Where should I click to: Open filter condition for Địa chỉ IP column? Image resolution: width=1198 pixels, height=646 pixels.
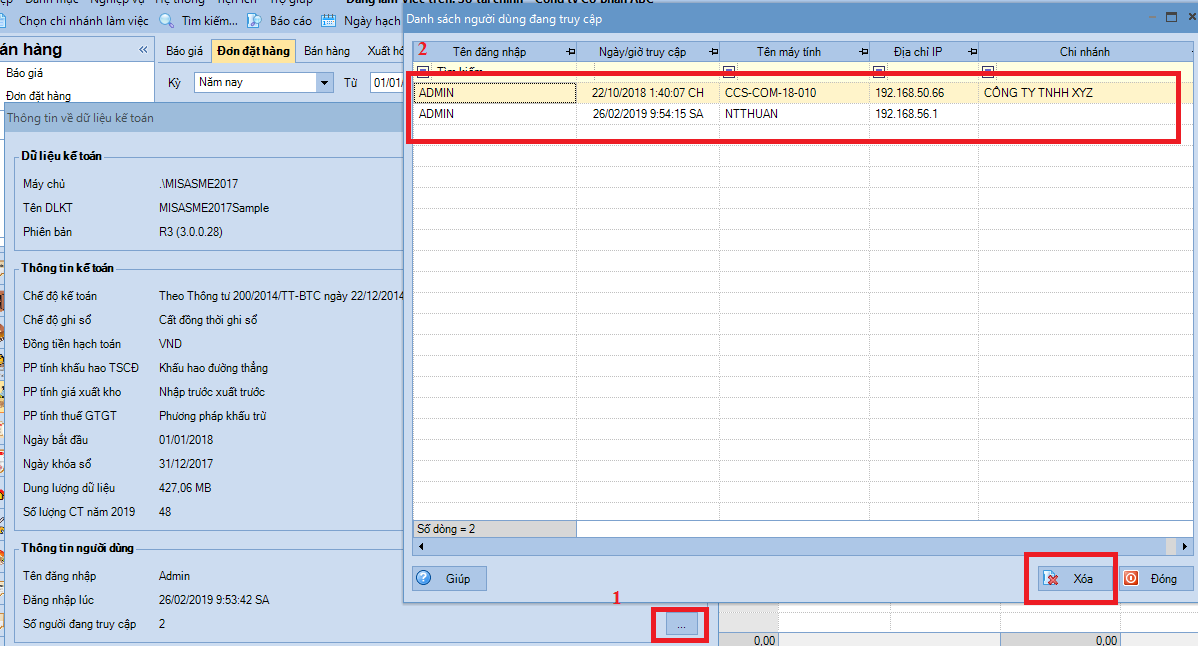pyautogui.click(x=879, y=71)
